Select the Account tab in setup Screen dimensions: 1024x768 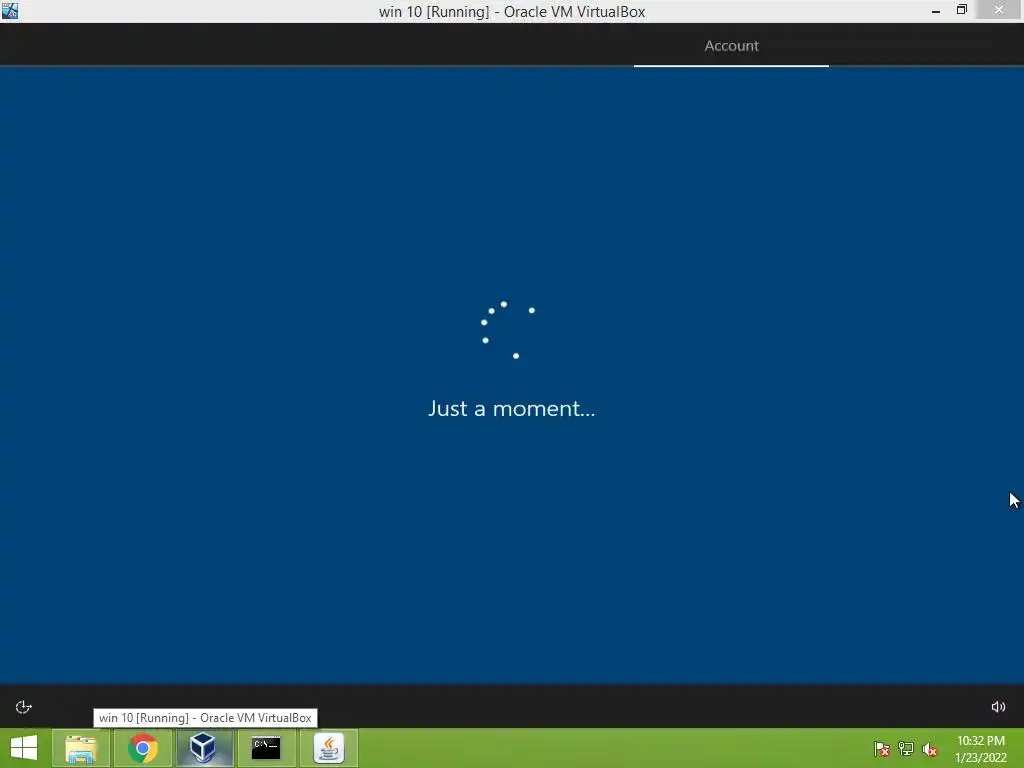tap(731, 46)
